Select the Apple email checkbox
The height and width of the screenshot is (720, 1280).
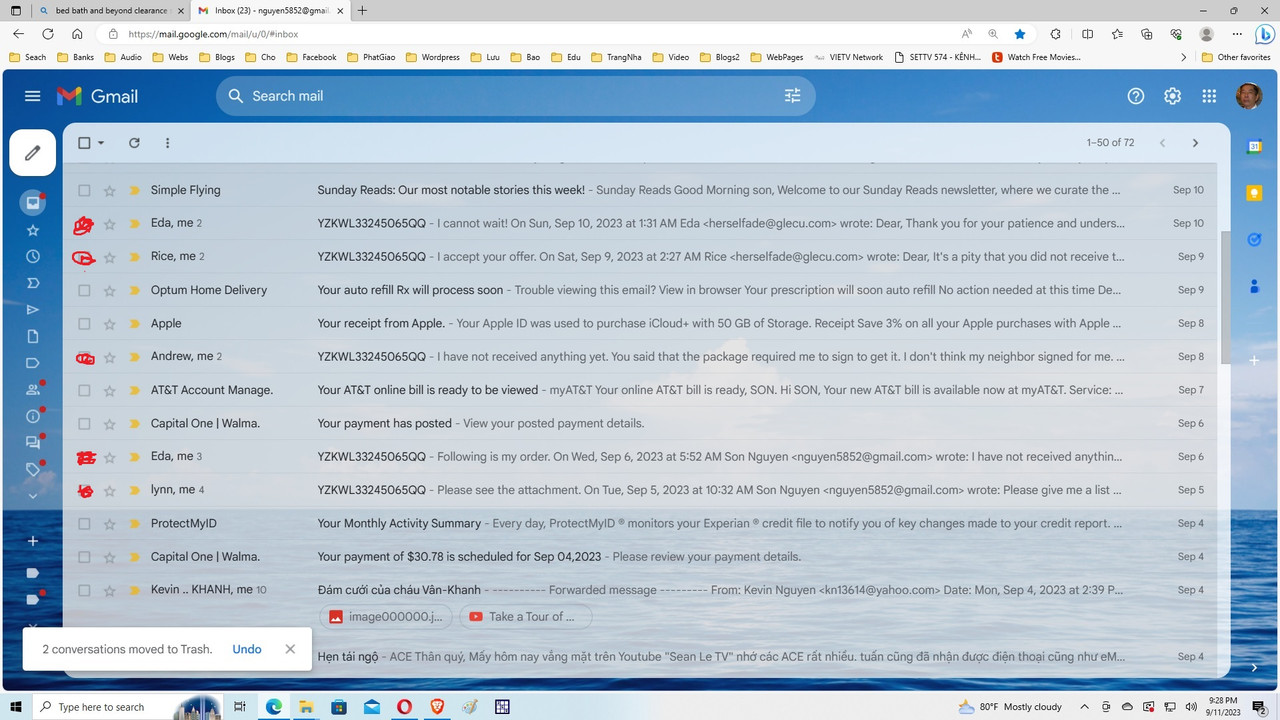[x=84, y=323]
